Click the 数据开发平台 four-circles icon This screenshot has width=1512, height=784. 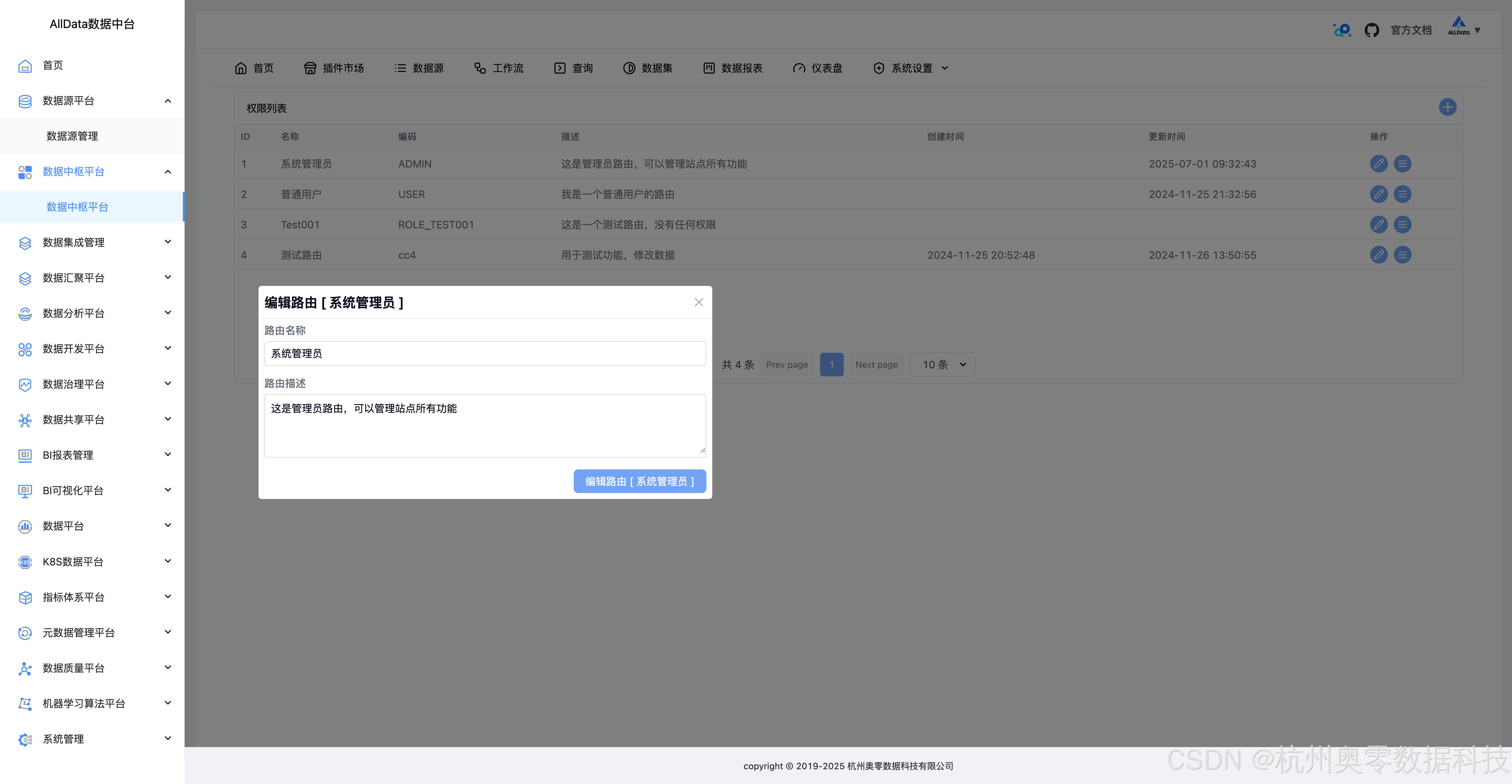(25, 349)
